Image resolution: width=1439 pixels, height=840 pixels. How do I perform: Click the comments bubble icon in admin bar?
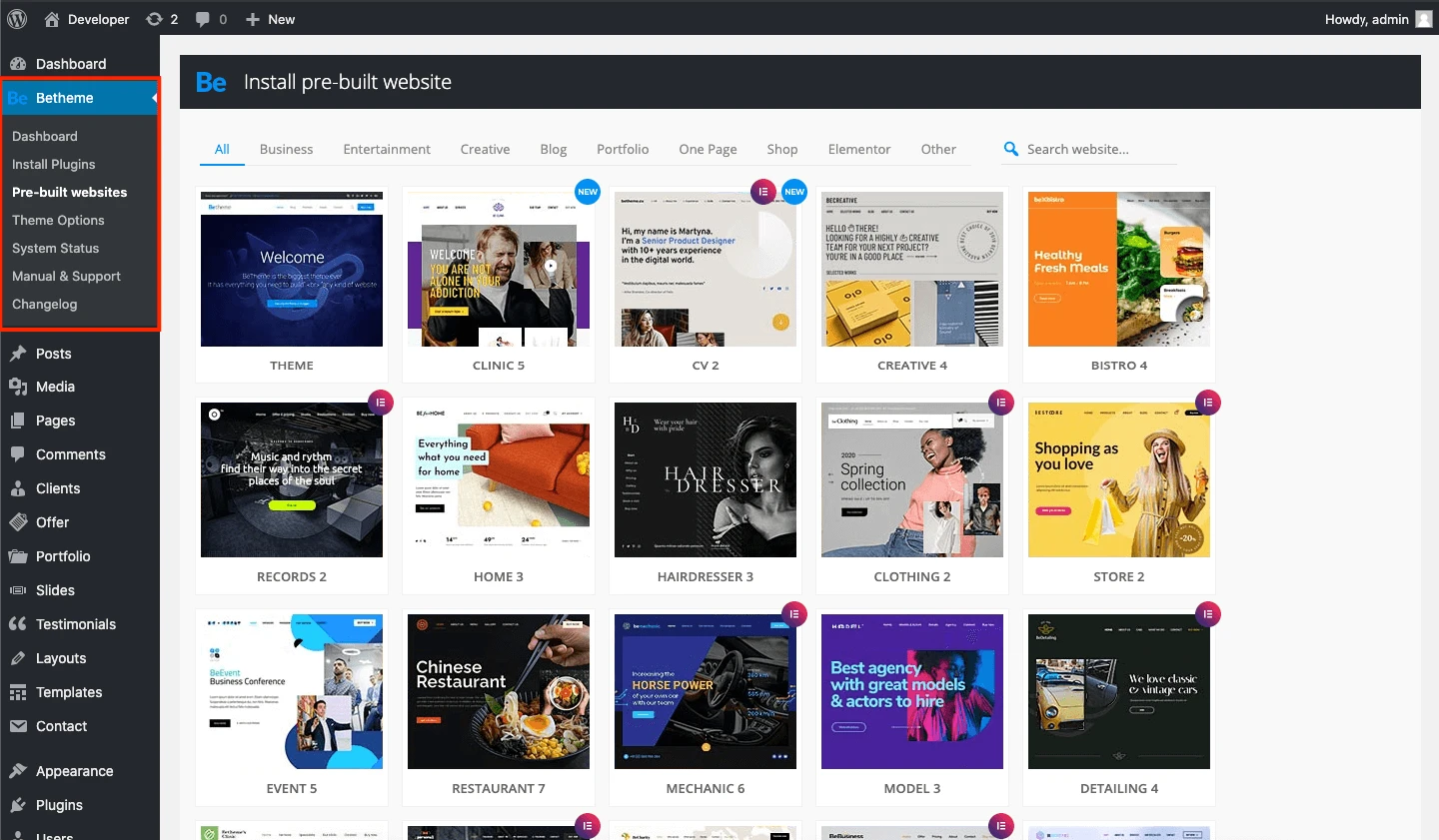(203, 19)
